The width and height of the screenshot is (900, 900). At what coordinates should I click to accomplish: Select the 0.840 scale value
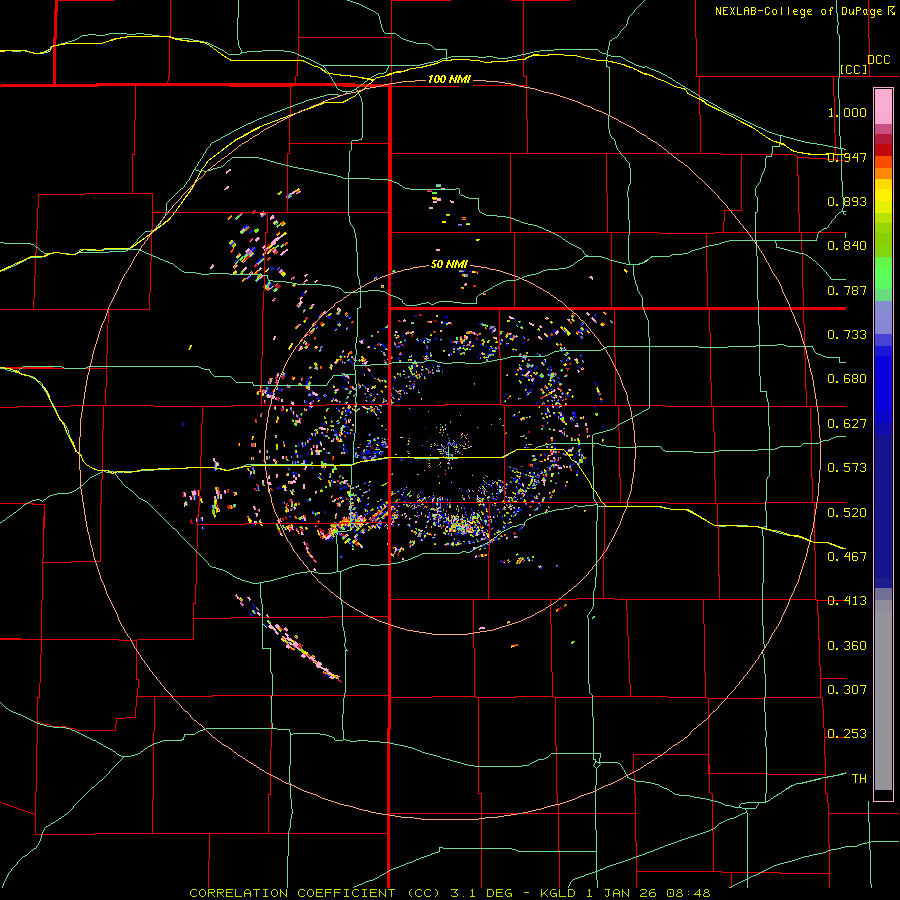click(847, 246)
